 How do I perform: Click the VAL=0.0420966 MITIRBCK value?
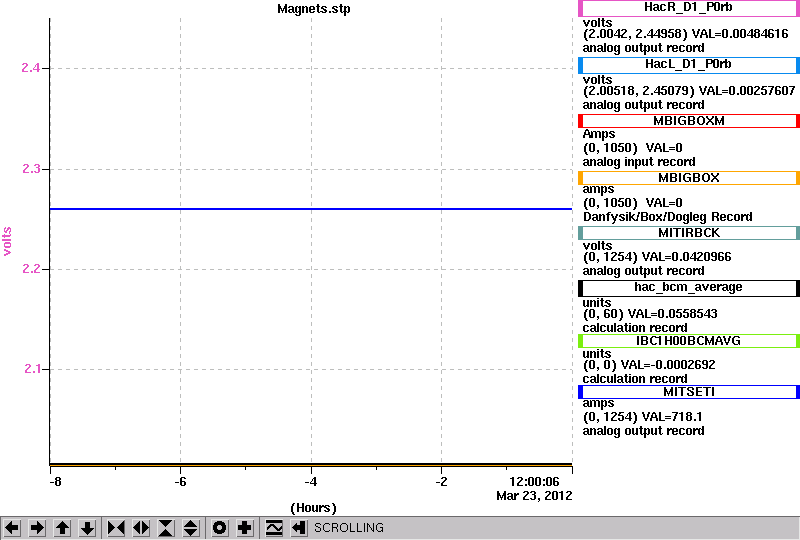coord(686,257)
